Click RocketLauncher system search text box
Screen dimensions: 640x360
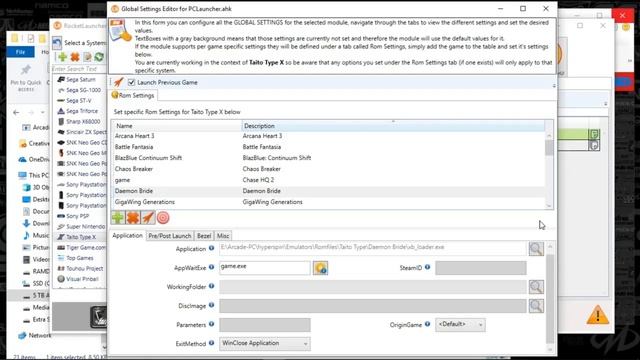point(78,69)
